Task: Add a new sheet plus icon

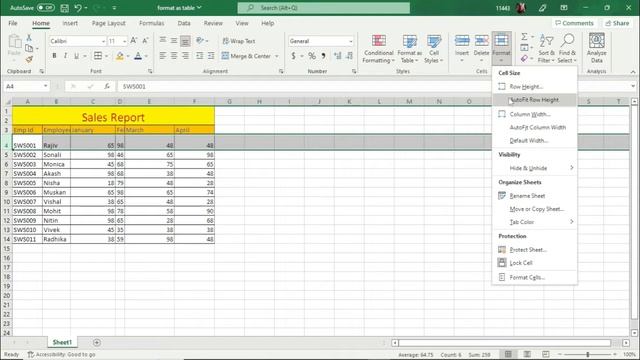Action: pos(97,342)
